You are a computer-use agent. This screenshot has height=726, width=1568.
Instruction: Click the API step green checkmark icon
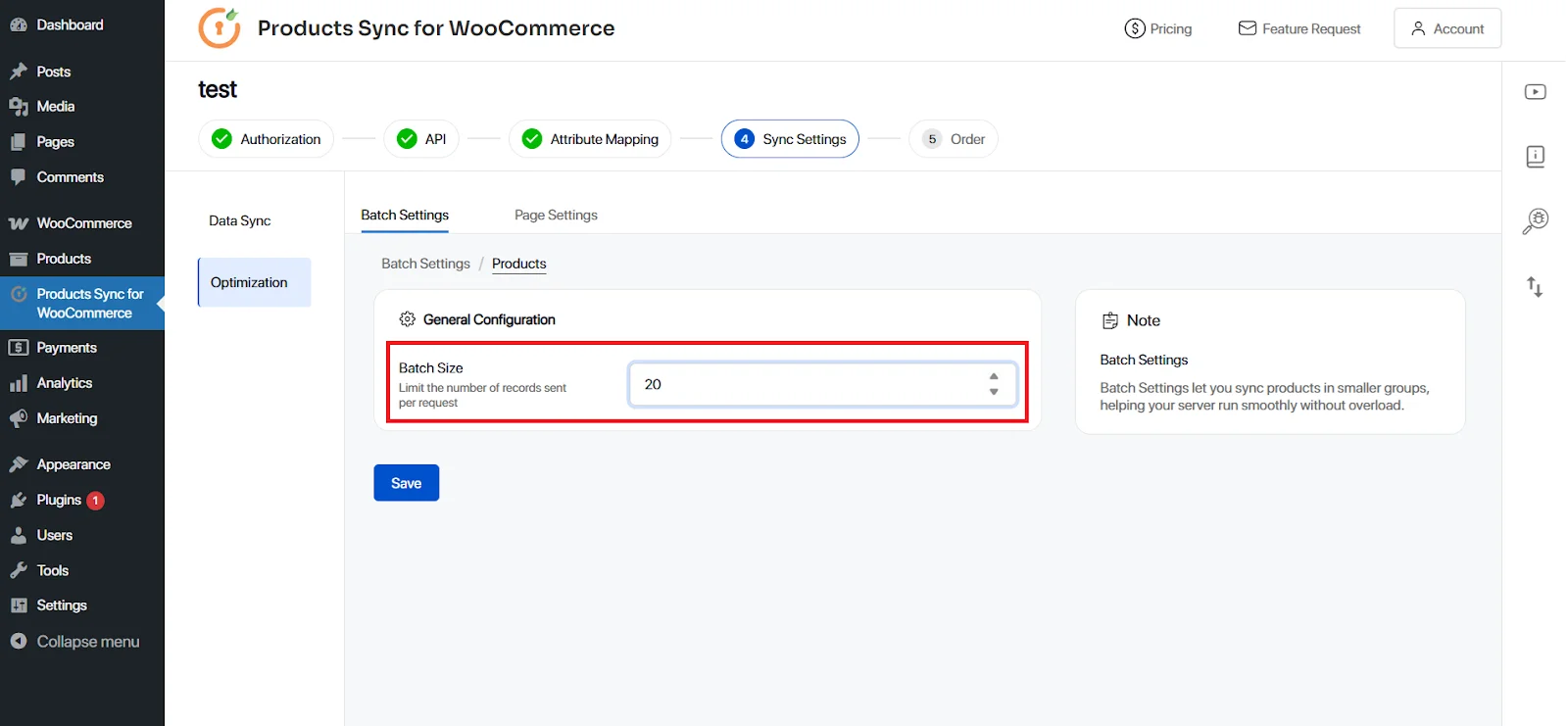click(x=407, y=139)
